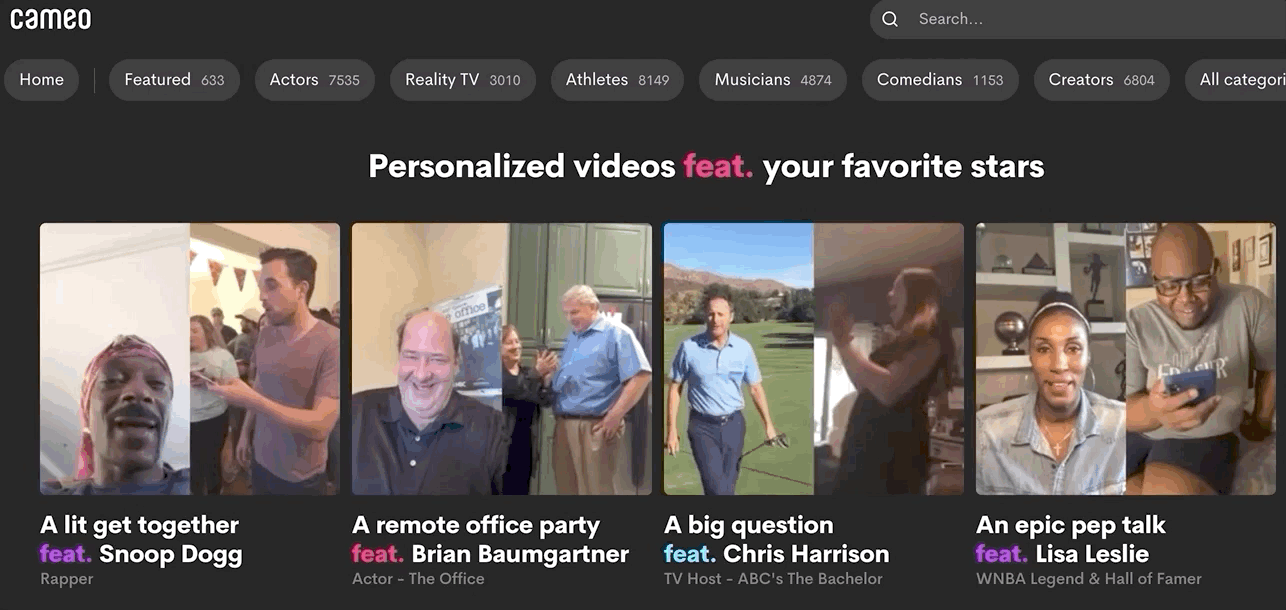Screen dimensions: 1286x610
Task: Go to the Home category
Action: point(42,80)
